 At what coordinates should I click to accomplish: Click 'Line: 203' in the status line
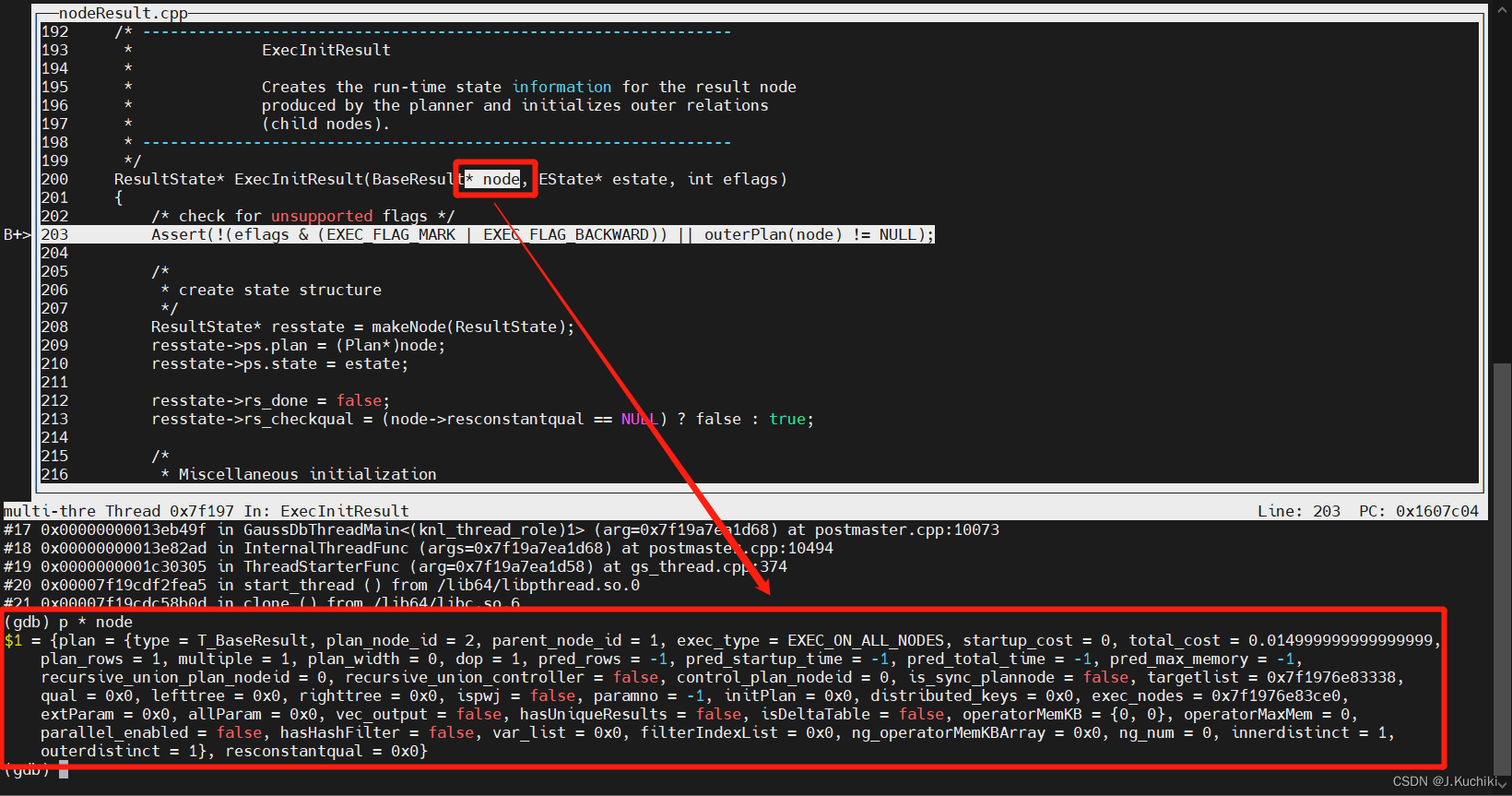click(1299, 511)
